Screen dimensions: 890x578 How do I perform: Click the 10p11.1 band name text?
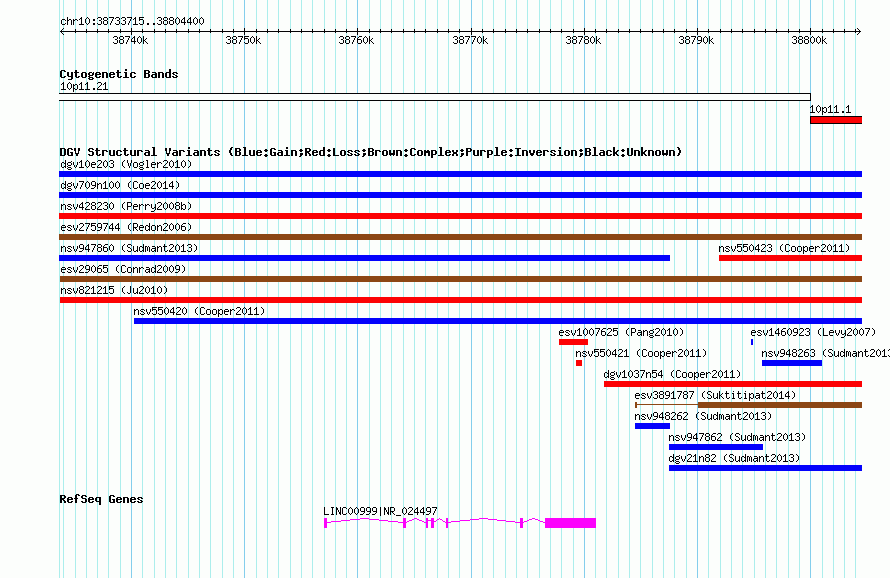click(x=830, y=110)
